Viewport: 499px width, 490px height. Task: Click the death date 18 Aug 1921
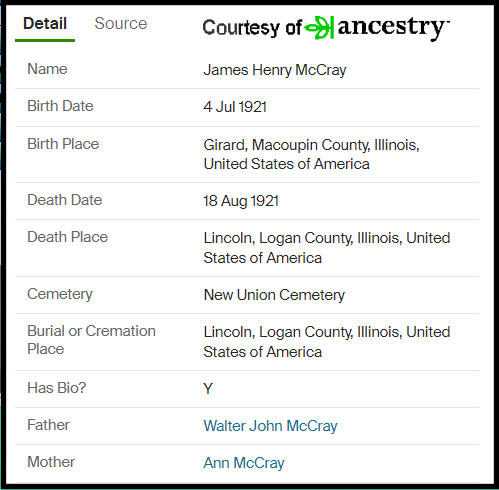coord(241,201)
